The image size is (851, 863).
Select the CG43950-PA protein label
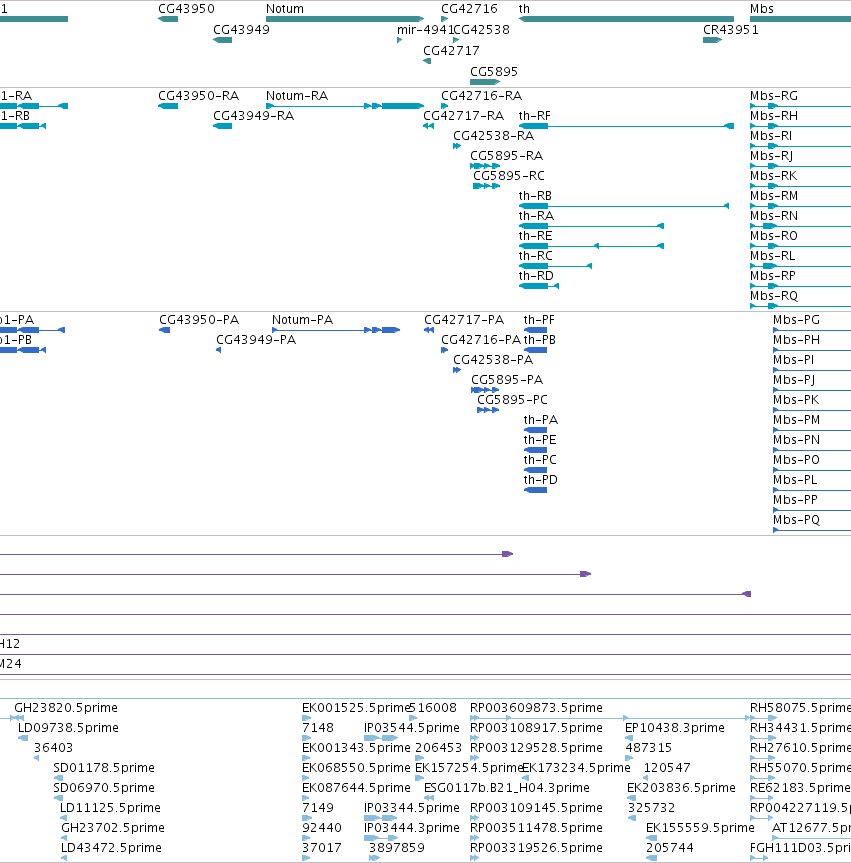pos(199,320)
